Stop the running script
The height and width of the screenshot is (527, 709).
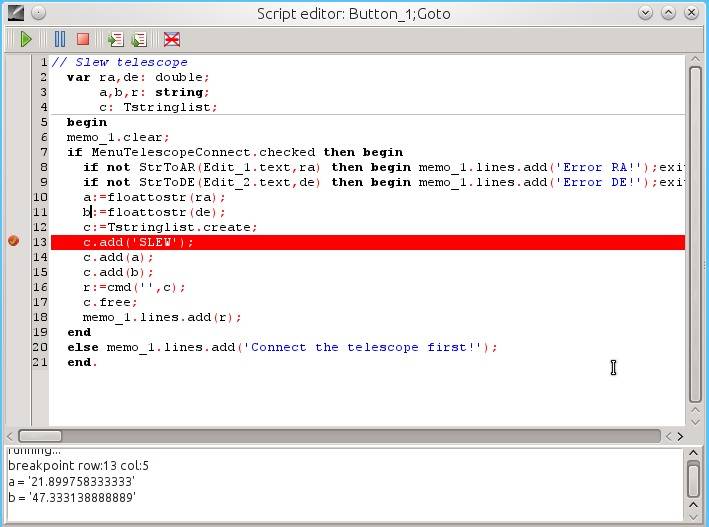pos(83,39)
